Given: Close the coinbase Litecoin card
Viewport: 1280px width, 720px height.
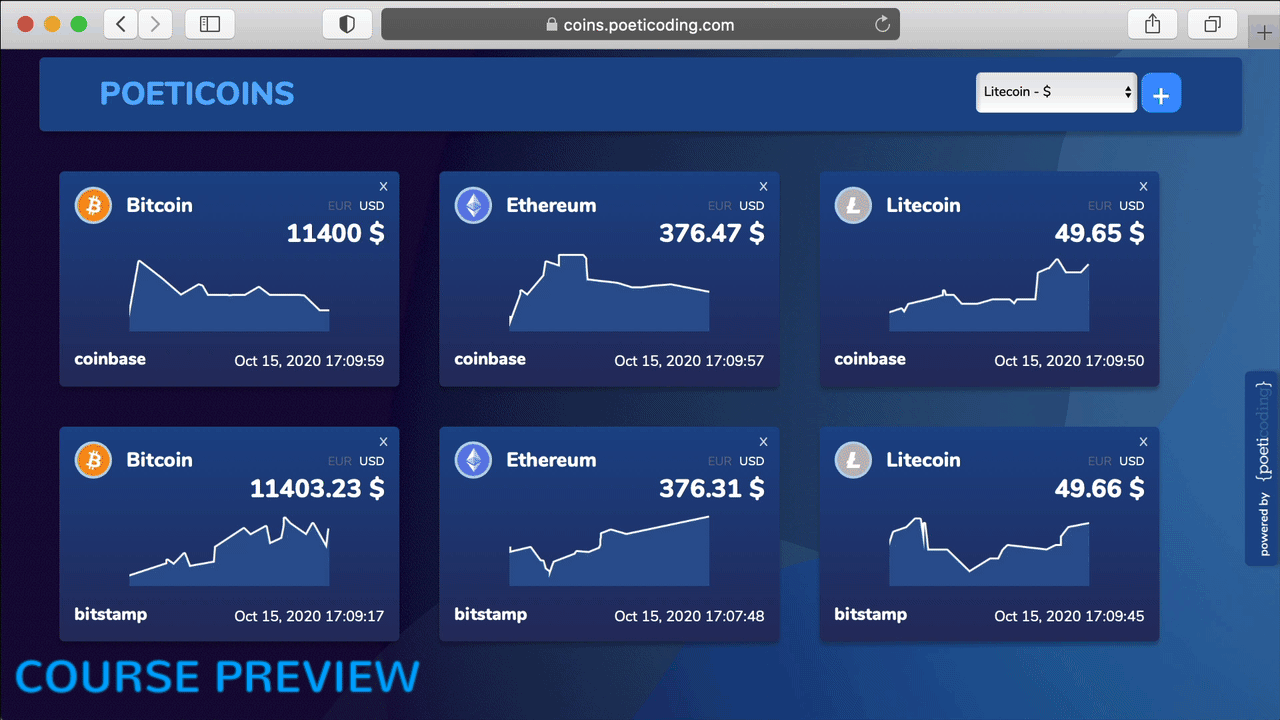Looking at the screenshot, I should tap(1143, 186).
